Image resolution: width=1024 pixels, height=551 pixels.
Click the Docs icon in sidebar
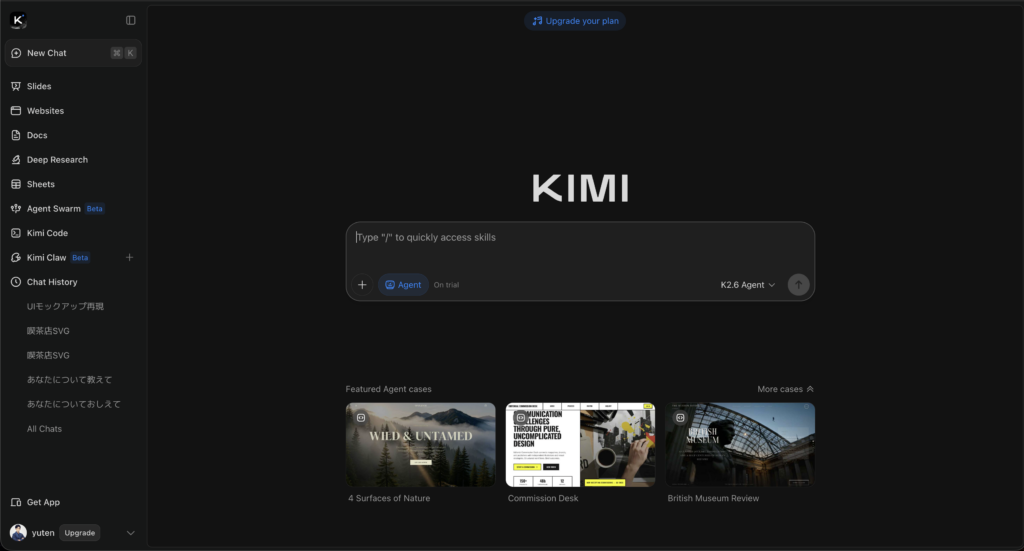pos(16,135)
